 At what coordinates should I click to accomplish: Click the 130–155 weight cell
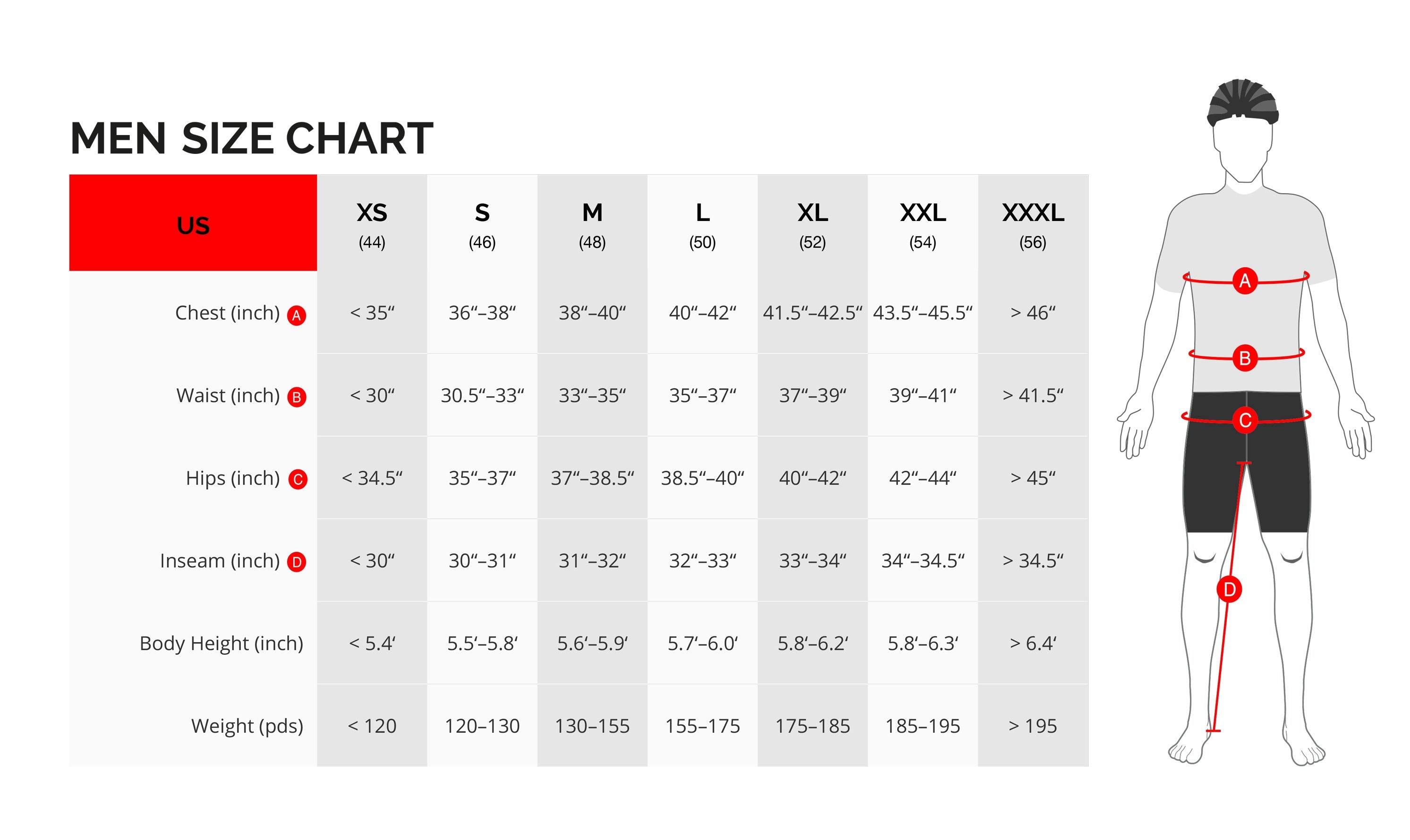tap(592, 726)
